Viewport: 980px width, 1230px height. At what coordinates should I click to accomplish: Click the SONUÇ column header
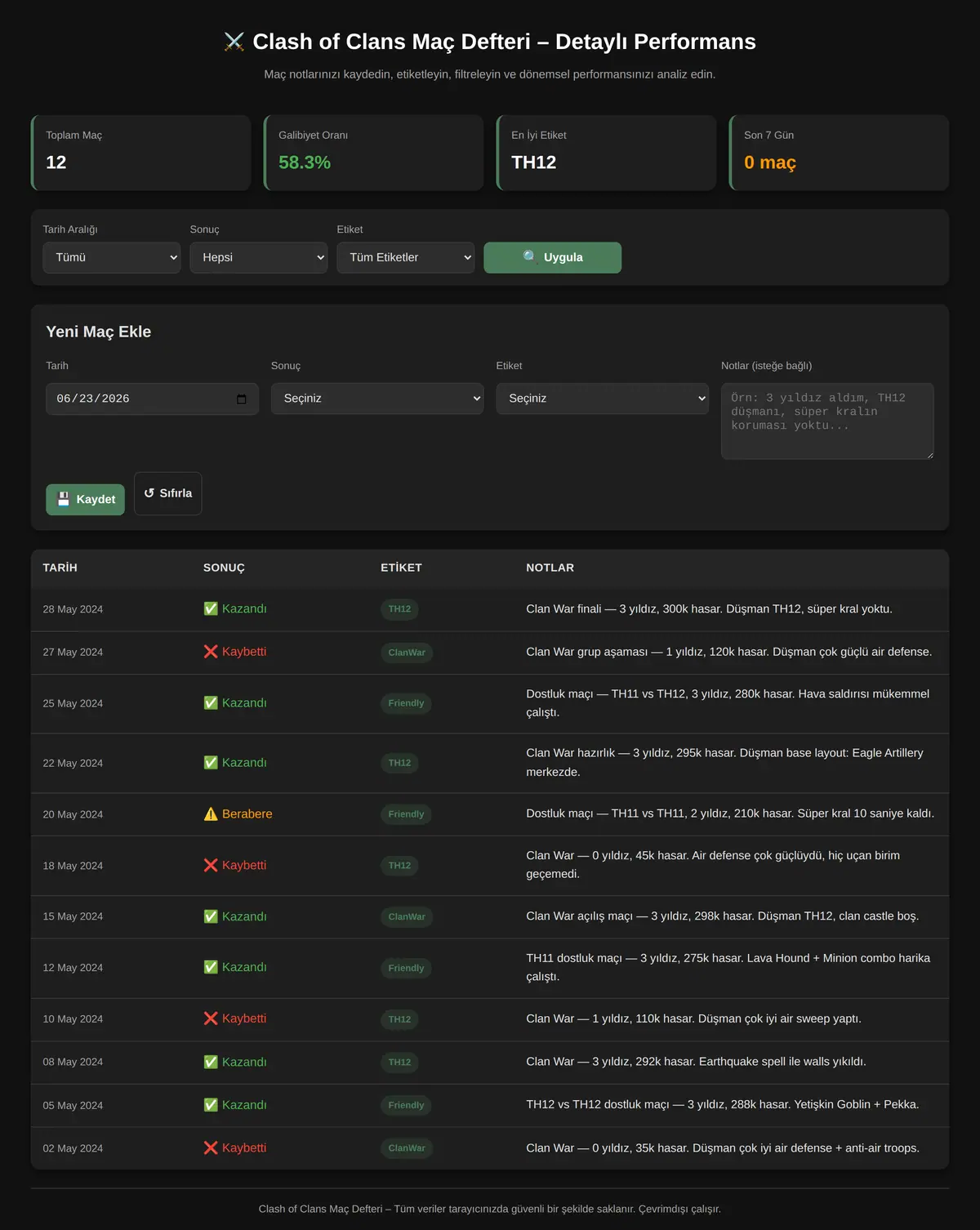coord(224,568)
